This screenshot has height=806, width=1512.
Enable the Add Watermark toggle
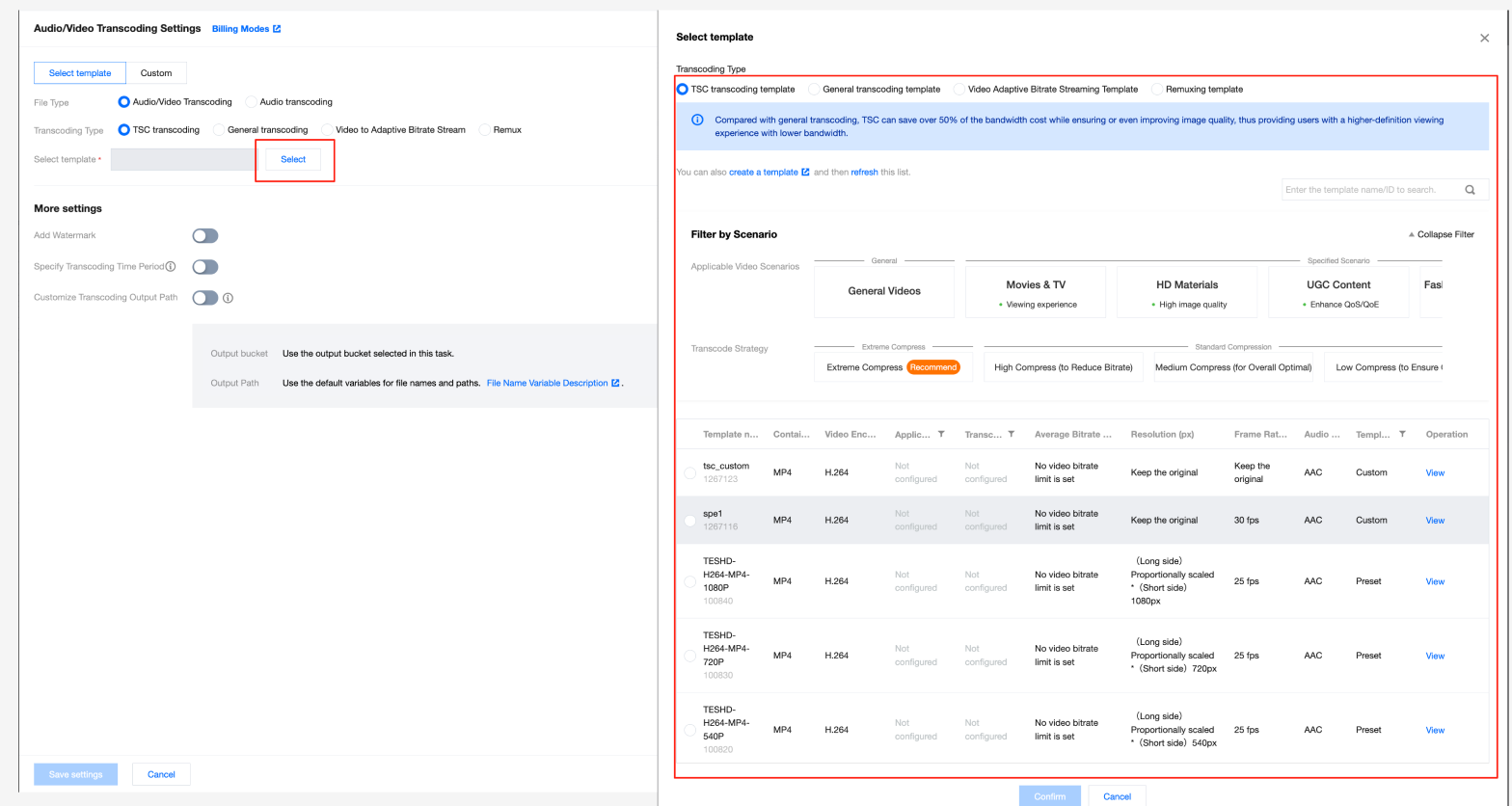click(x=205, y=236)
